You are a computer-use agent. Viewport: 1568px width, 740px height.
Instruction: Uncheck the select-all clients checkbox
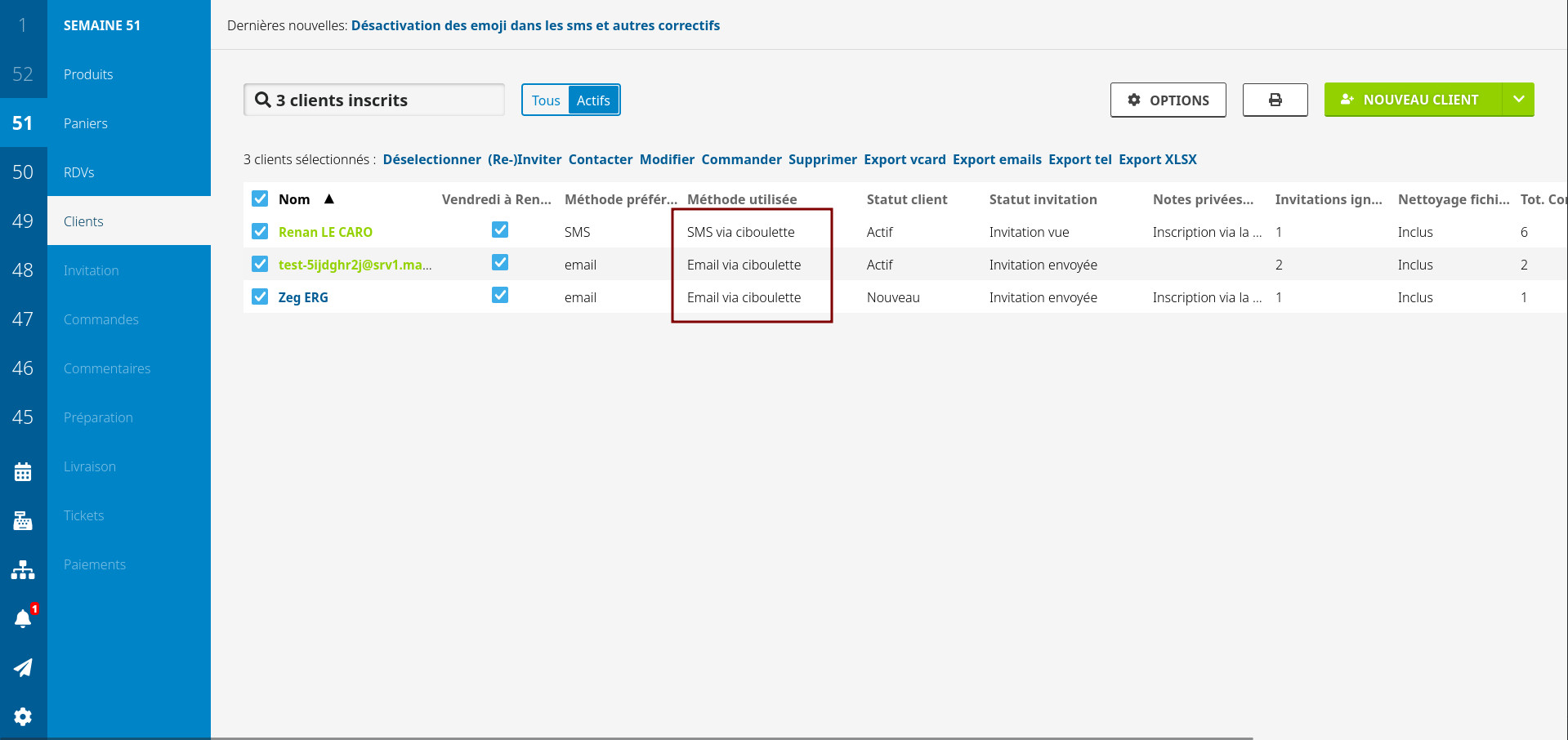(260, 198)
